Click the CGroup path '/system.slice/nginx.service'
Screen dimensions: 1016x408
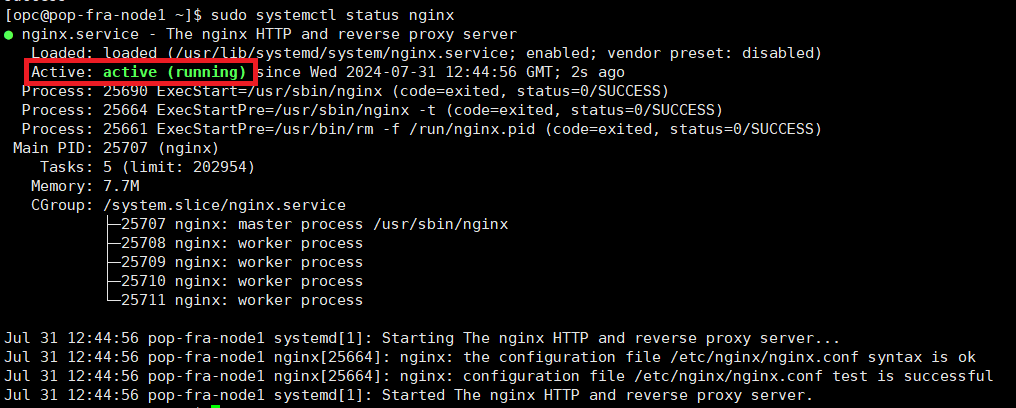(224, 205)
